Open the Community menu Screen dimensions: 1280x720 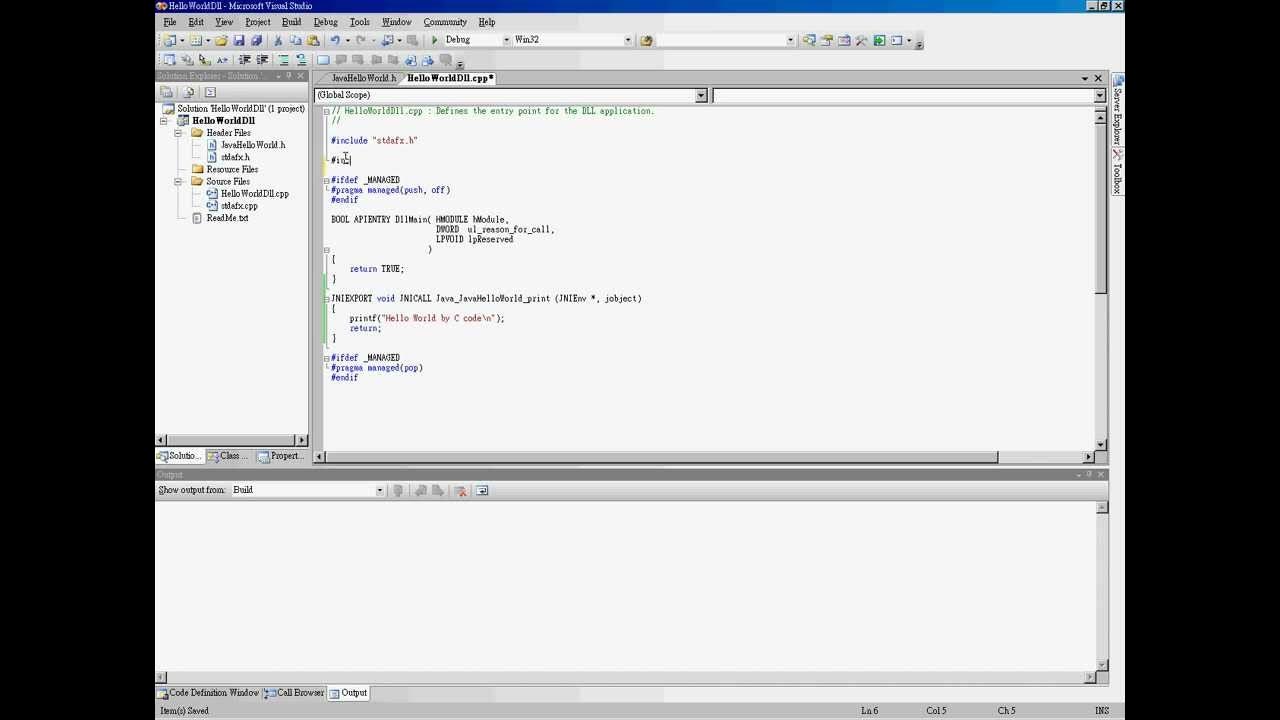445,22
